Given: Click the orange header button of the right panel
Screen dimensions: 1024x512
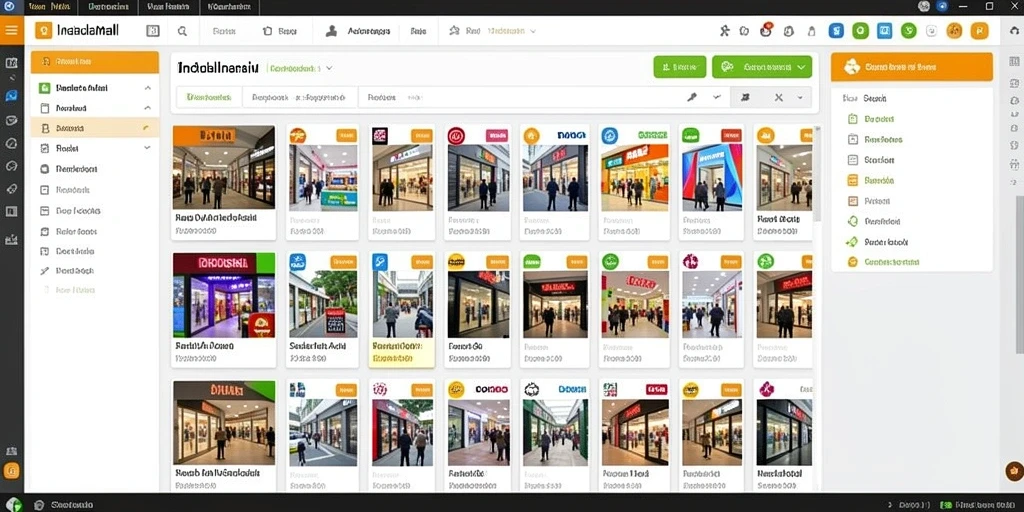Looking at the screenshot, I should click(x=912, y=67).
